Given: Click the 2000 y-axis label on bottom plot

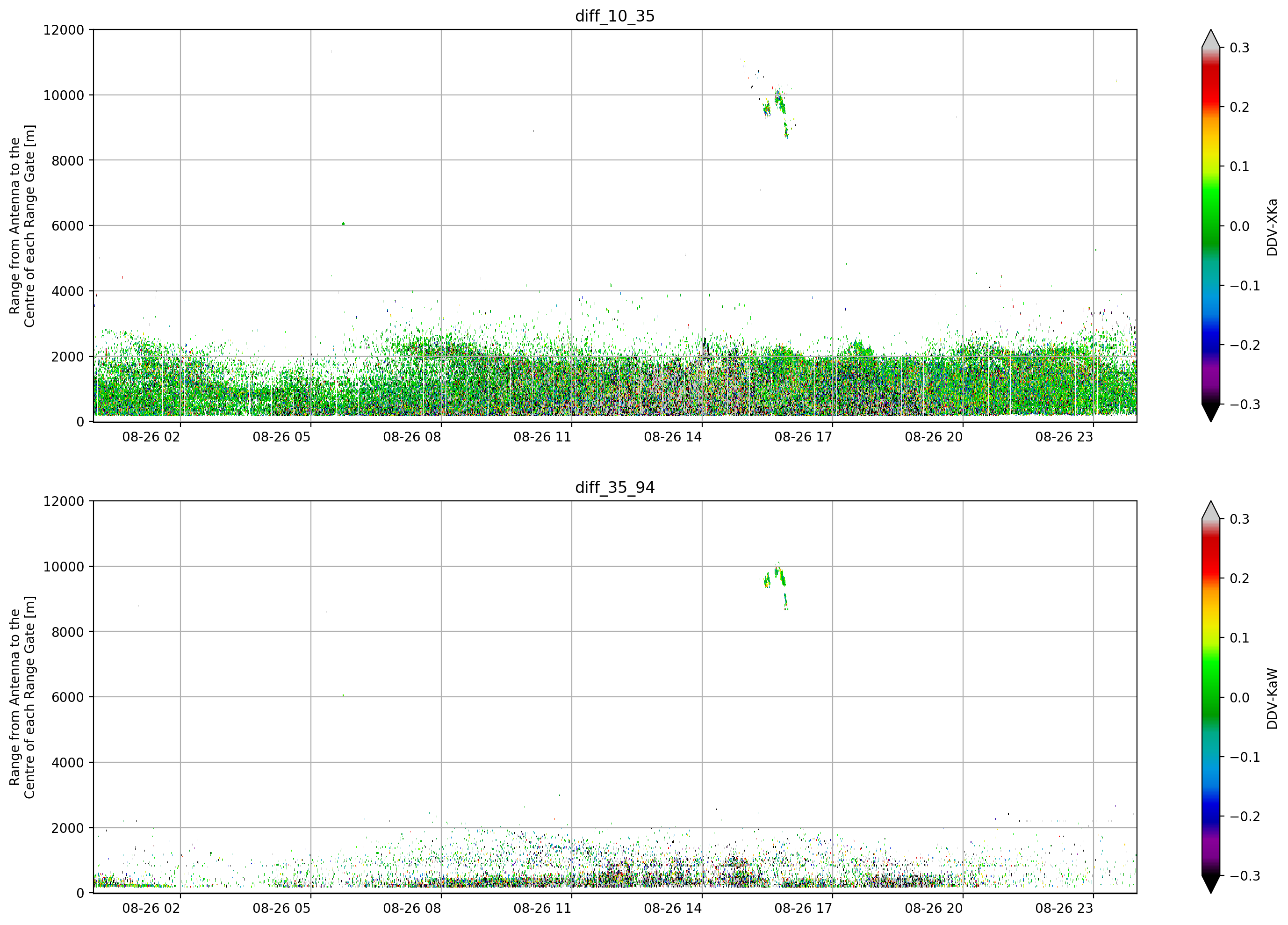Looking at the screenshot, I should [68, 828].
